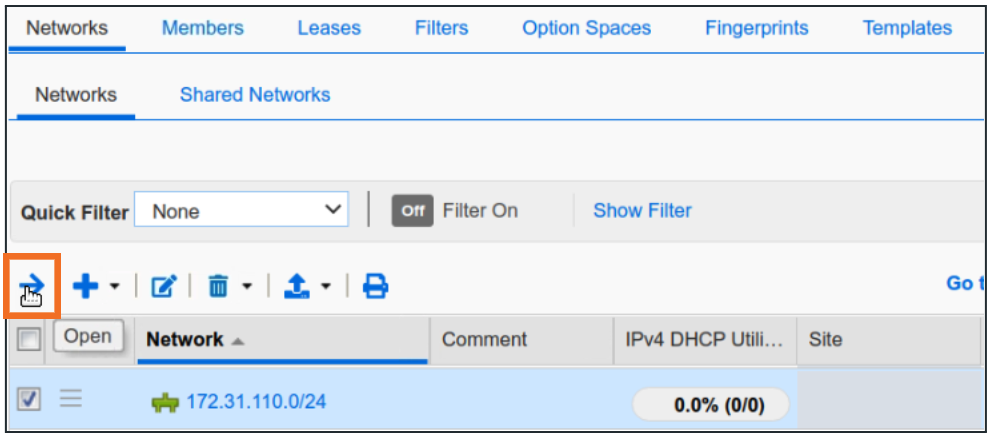
Task: Open the Shared Networks tab
Action: (x=254, y=95)
